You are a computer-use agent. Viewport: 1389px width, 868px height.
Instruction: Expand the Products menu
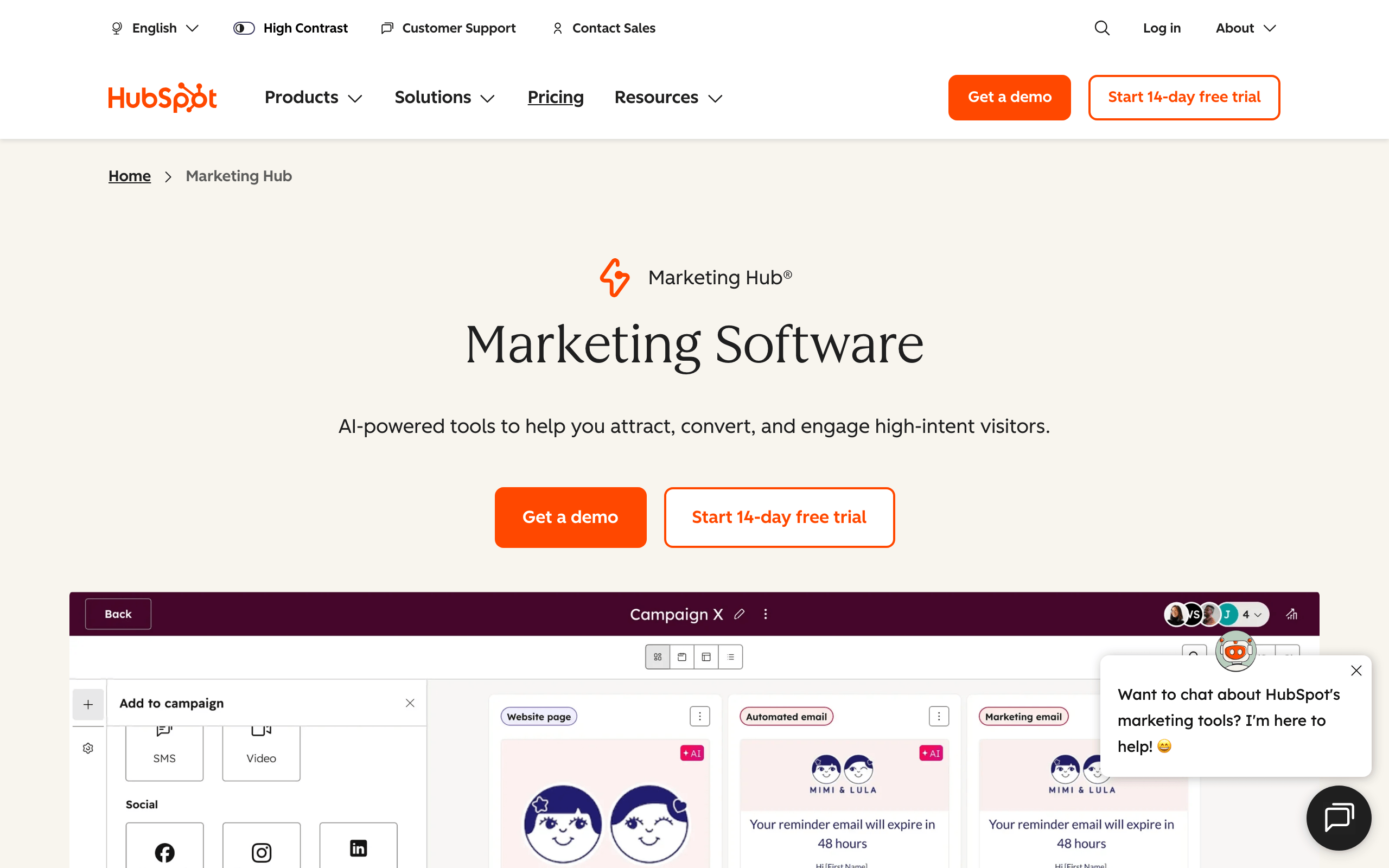pyautogui.click(x=314, y=98)
